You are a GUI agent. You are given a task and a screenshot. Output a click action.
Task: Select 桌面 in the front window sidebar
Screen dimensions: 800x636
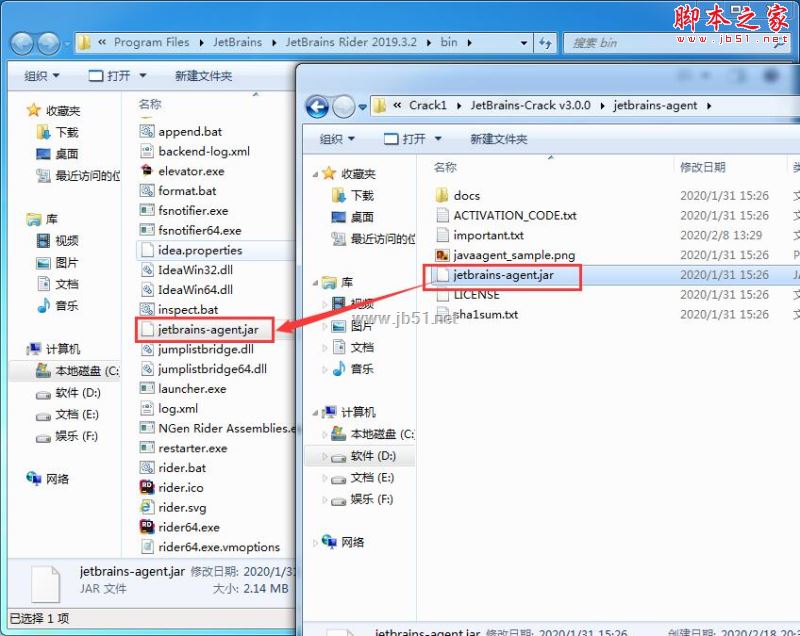(x=362, y=217)
